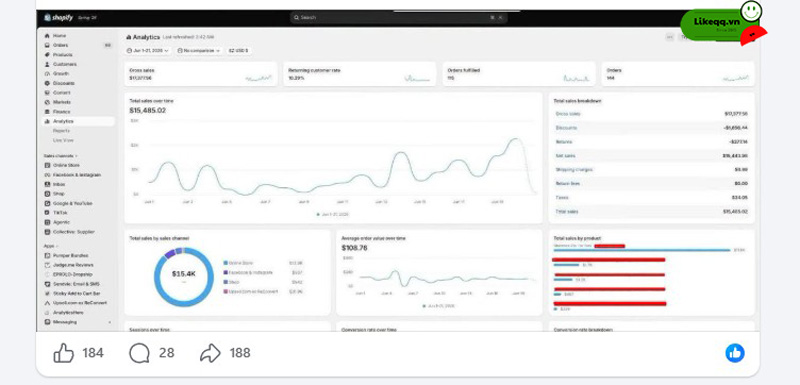This screenshot has width=800, height=385.
Task: Open the Finance section
Action: click(62, 112)
